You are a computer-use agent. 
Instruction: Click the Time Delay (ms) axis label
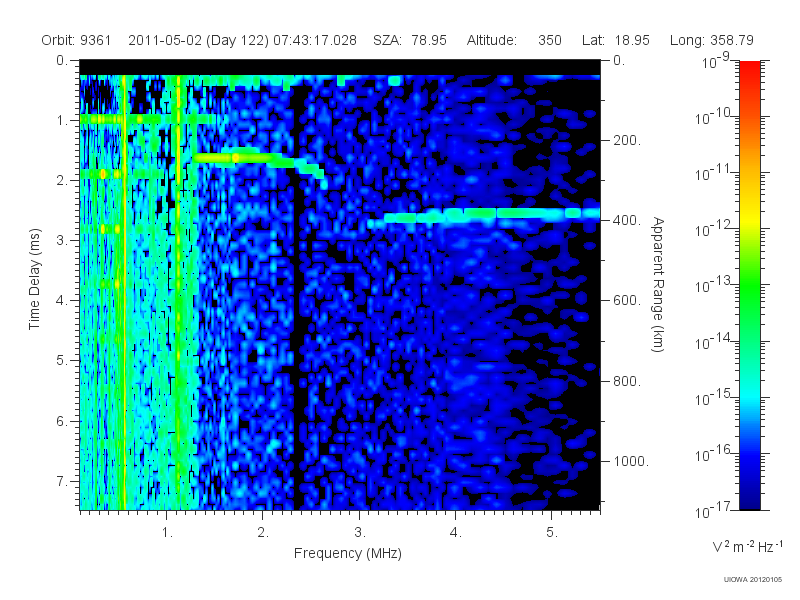click(x=34, y=279)
